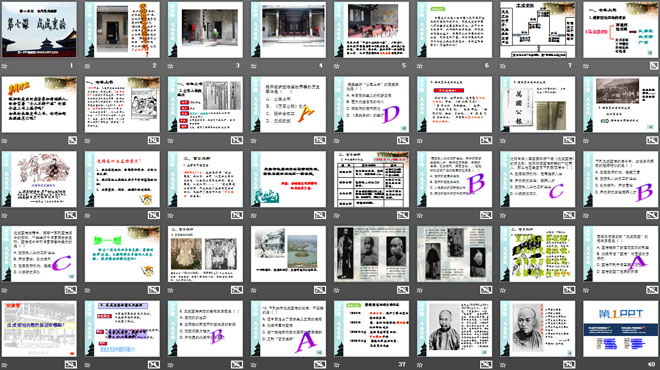Click hidden-slide icon beneath the 万国公报 slide
The image size is (660, 370).
[x=569, y=140]
